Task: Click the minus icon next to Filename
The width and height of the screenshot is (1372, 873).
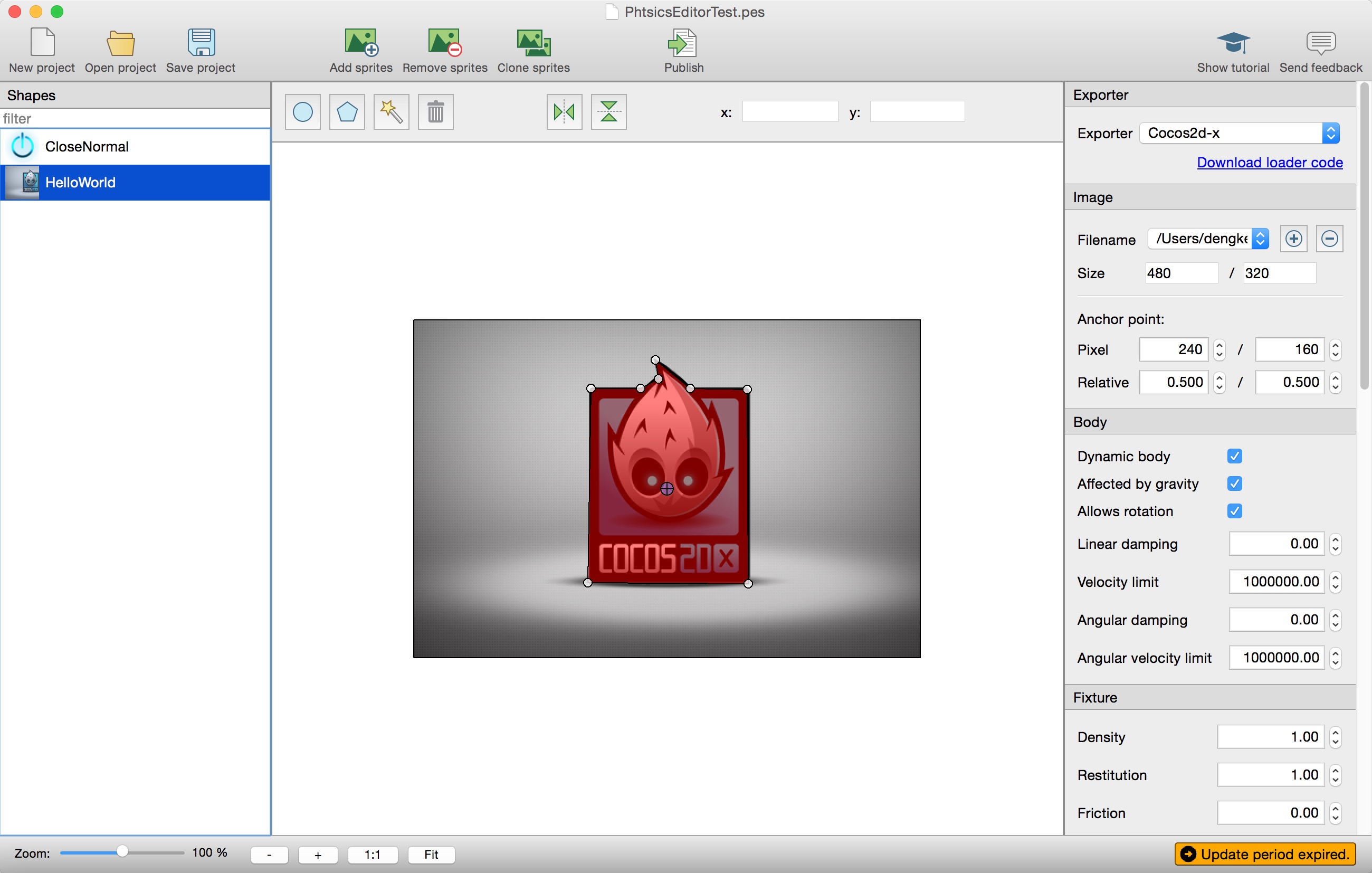Action: [1329, 239]
